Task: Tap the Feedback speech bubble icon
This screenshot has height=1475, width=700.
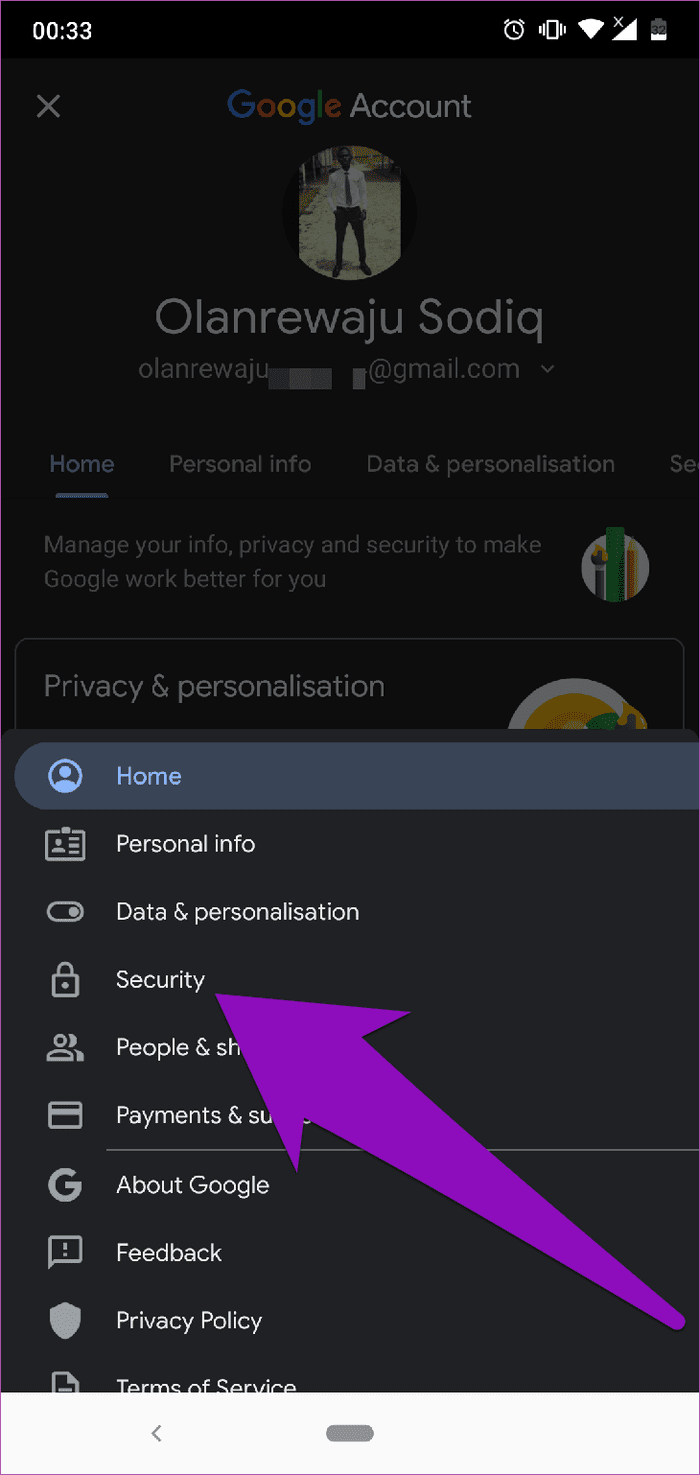Action: [x=66, y=1253]
